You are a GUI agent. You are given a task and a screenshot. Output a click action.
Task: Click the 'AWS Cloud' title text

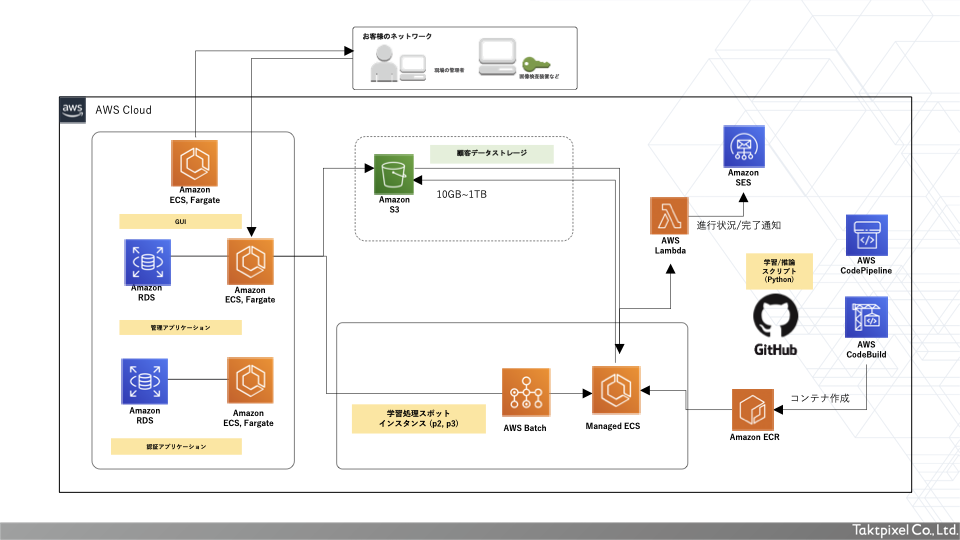pyautogui.click(x=123, y=110)
